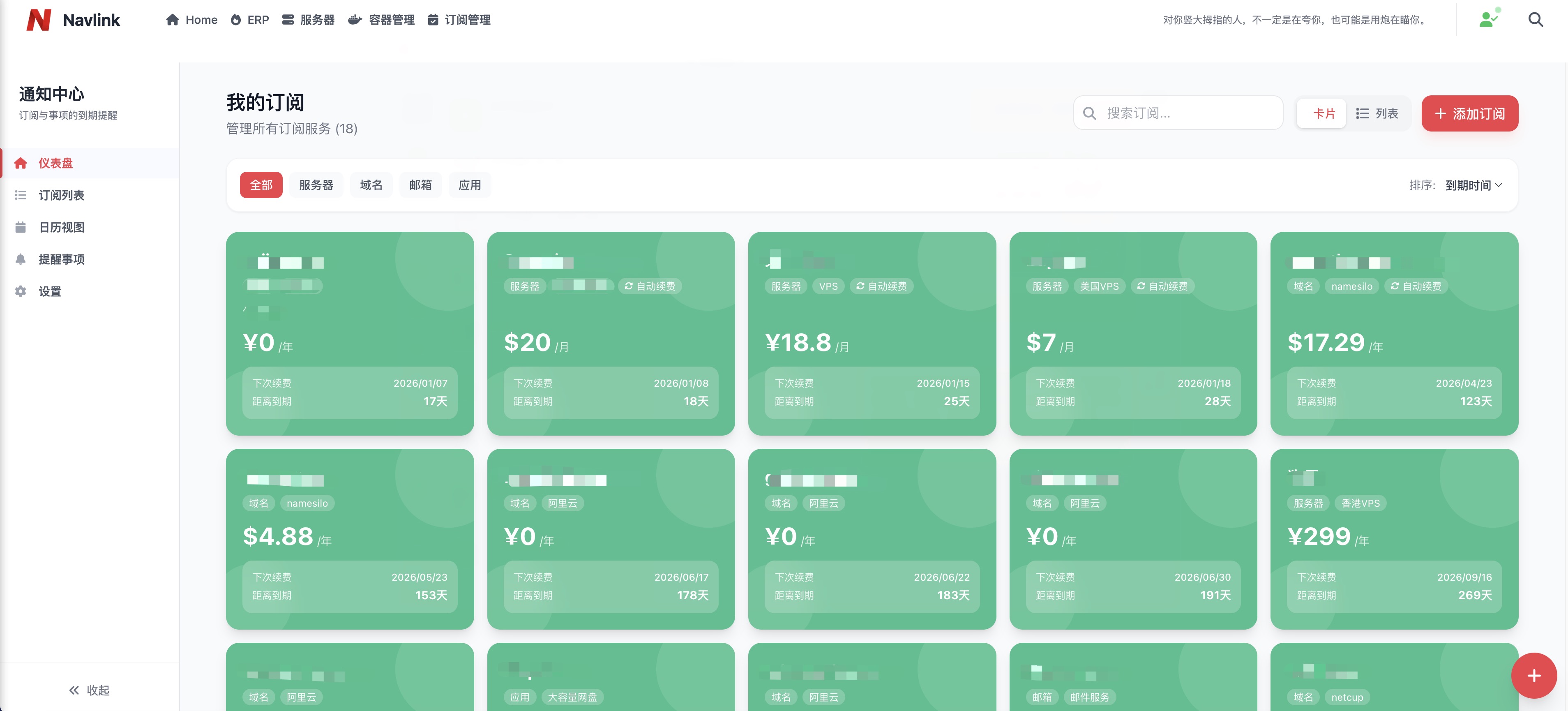1568x711 pixels.
Task: Expand the 到期时间 sort dropdown
Action: [x=1473, y=185]
